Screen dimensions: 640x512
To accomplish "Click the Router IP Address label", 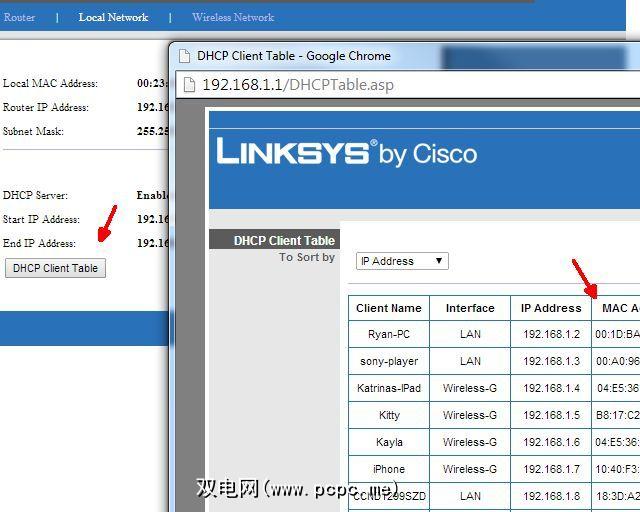I will tap(46, 107).
